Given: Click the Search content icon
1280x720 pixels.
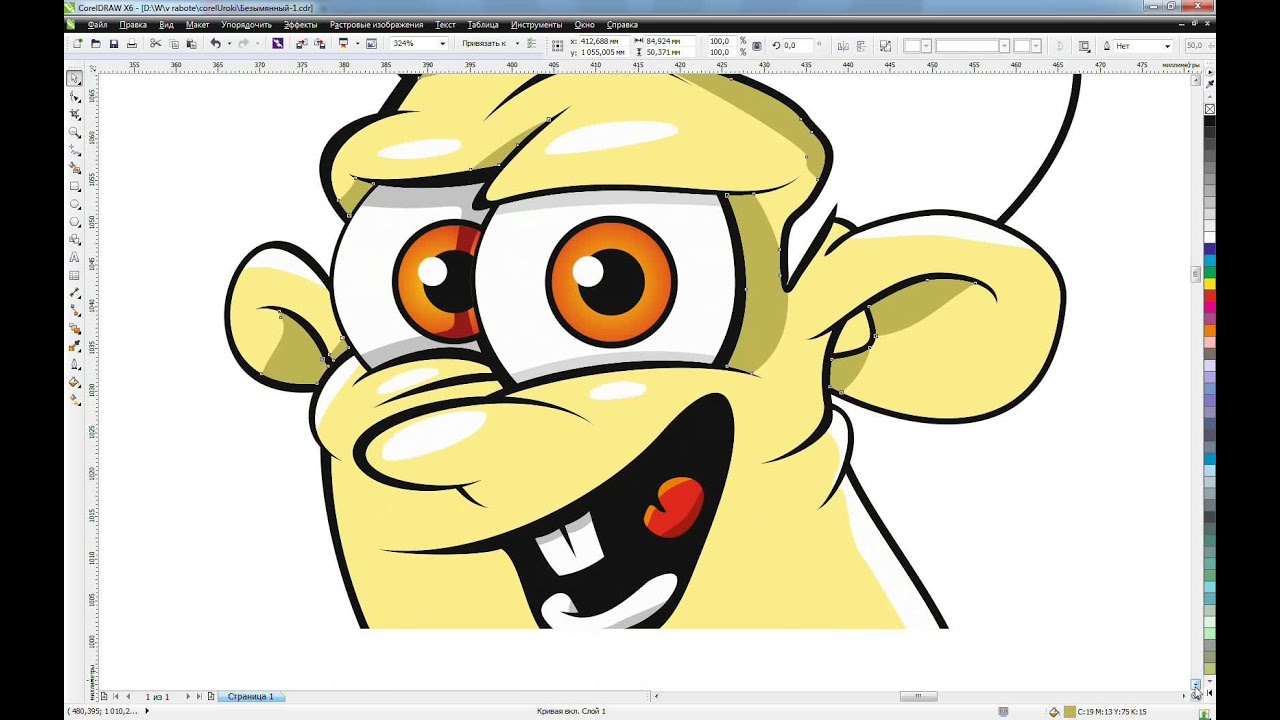Looking at the screenshot, I should [x=277, y=44].
